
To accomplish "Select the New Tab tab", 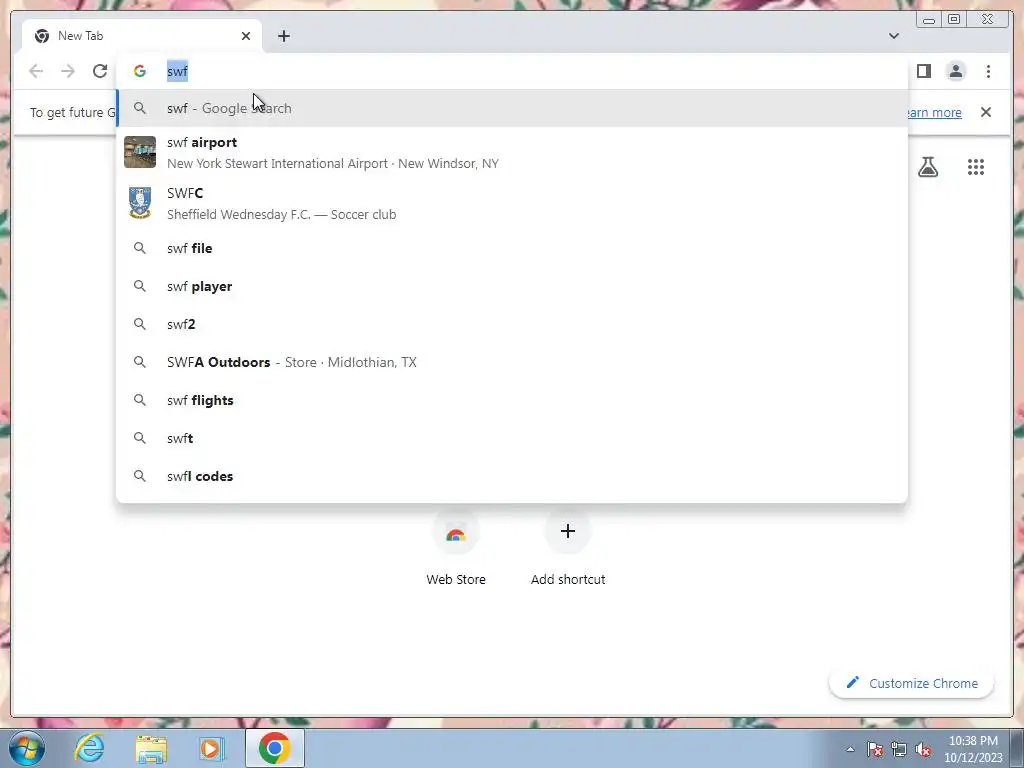I will [142, 36].
